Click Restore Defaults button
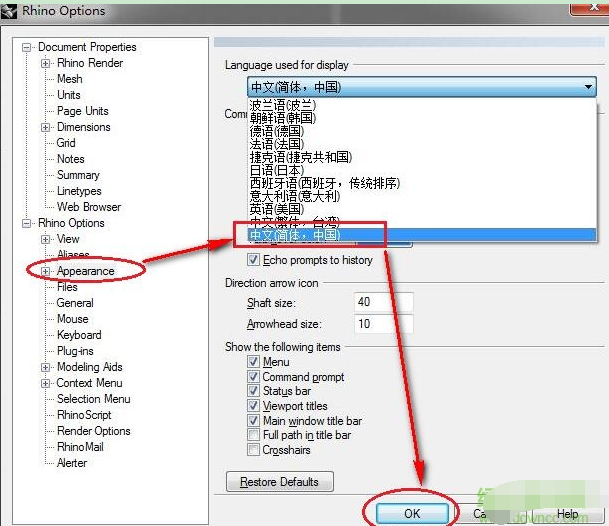The height and width of the screenshot is (526, 609). [280, 482]
